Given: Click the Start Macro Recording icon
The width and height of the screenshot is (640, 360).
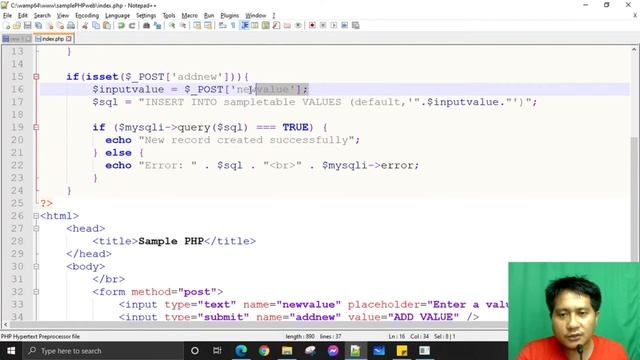Looking at the screenshot, I should 312,25.
